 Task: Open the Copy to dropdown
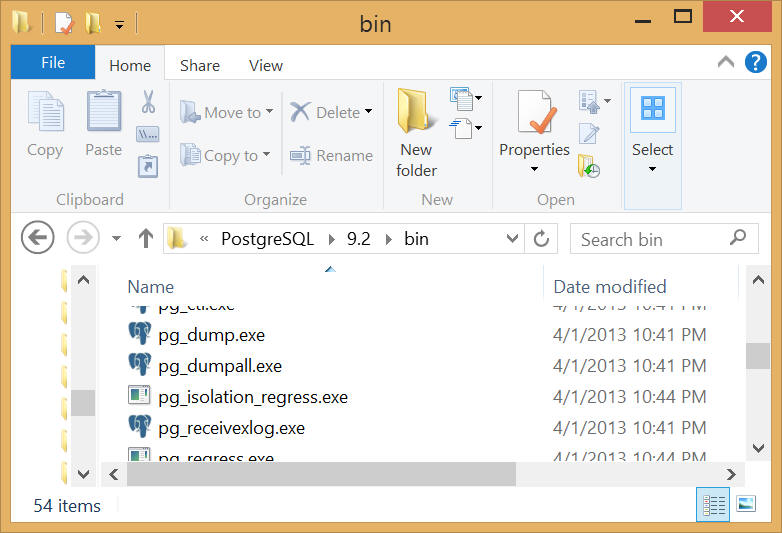click(225, 155)
